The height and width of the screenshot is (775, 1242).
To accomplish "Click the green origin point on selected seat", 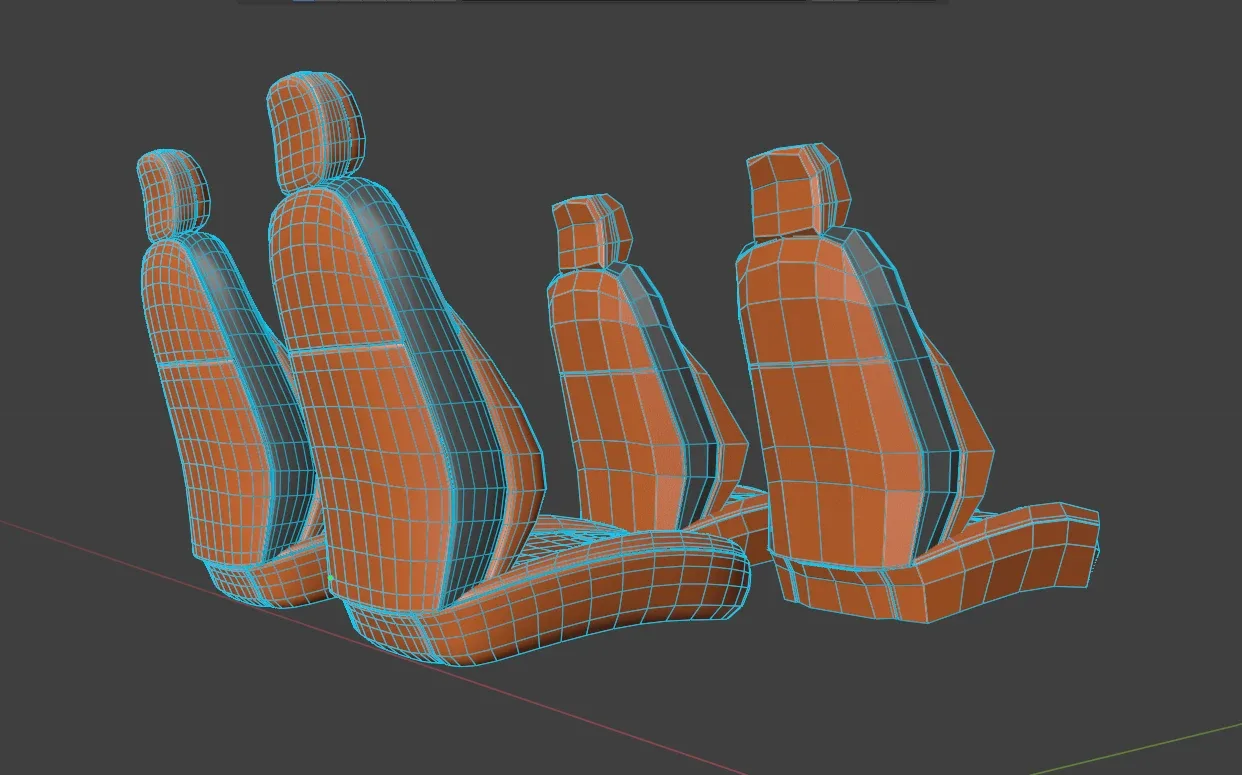I will coord(330,577).
